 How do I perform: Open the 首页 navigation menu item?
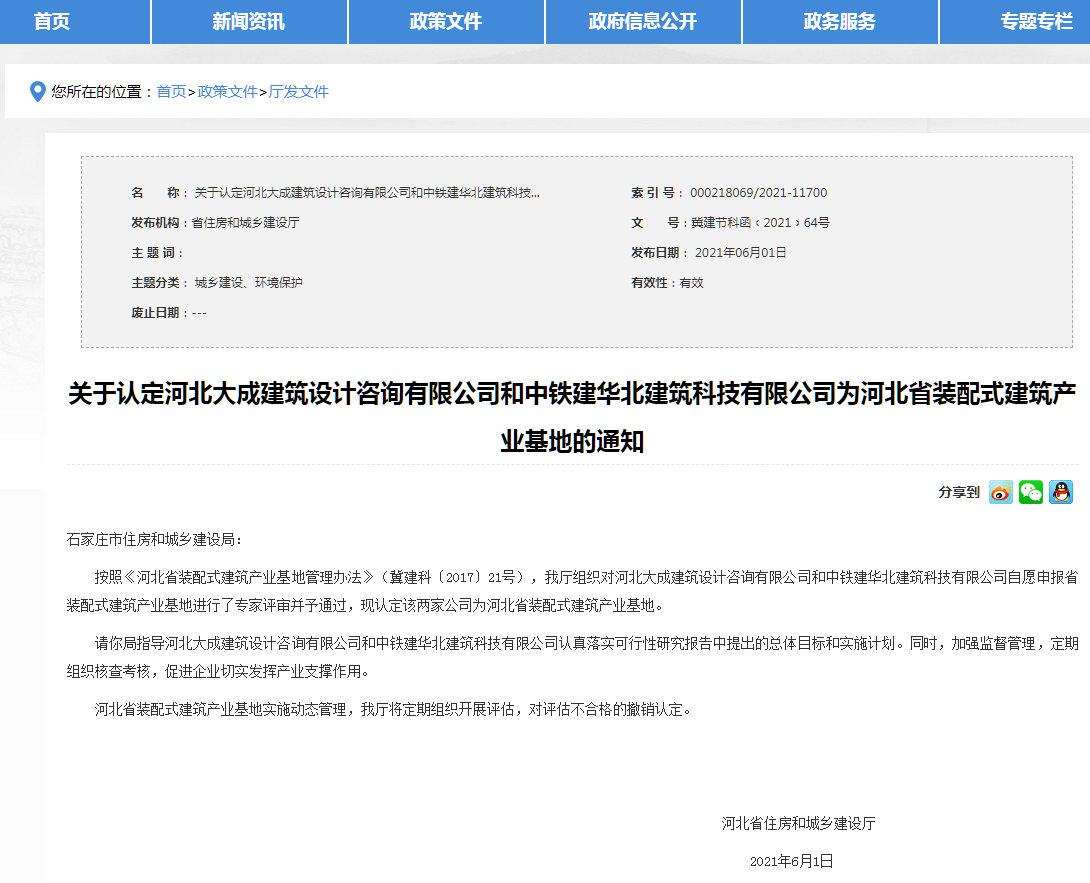(x=52, y=21)
